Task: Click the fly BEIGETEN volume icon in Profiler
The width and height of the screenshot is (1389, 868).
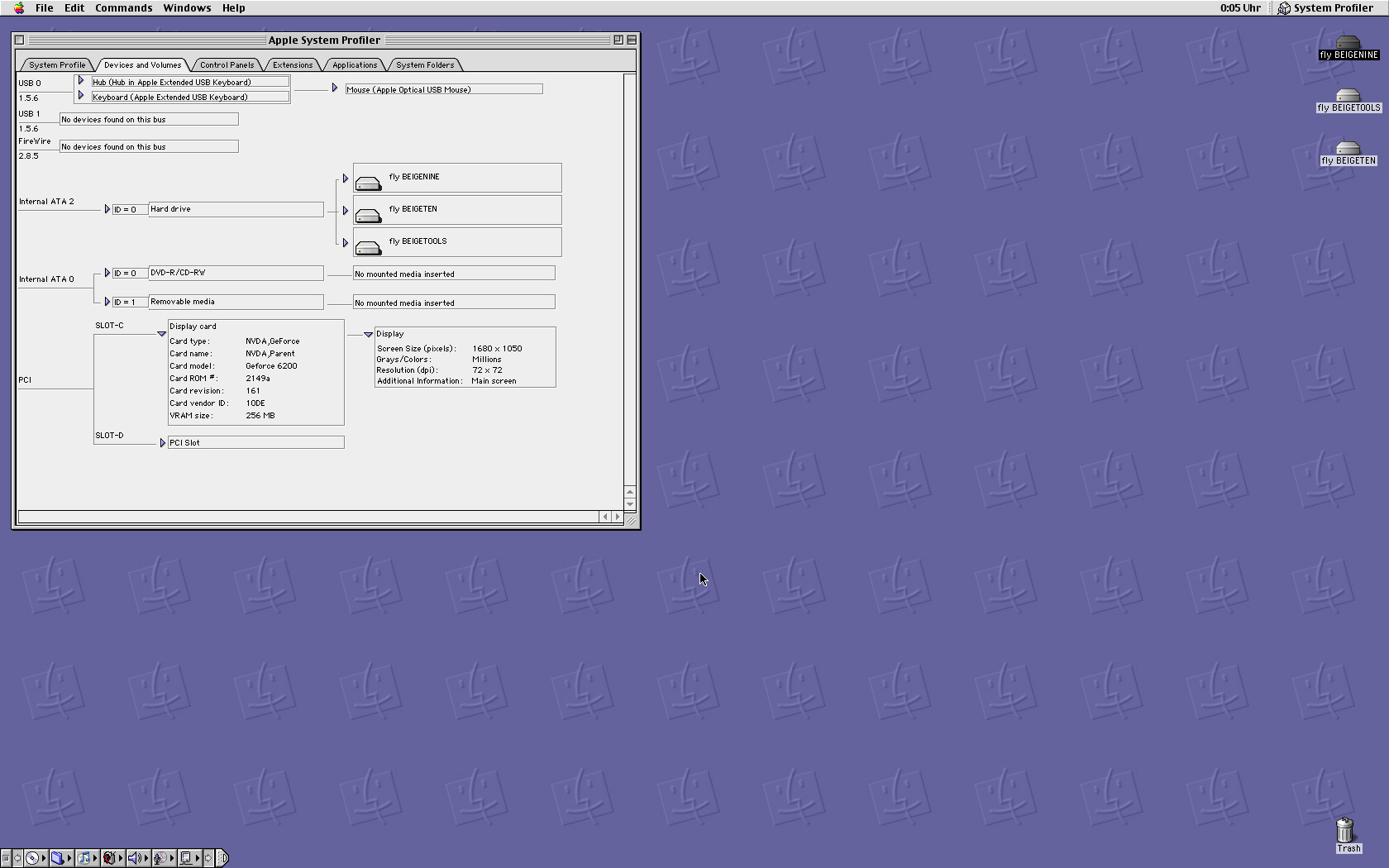Action: (368, 214)
